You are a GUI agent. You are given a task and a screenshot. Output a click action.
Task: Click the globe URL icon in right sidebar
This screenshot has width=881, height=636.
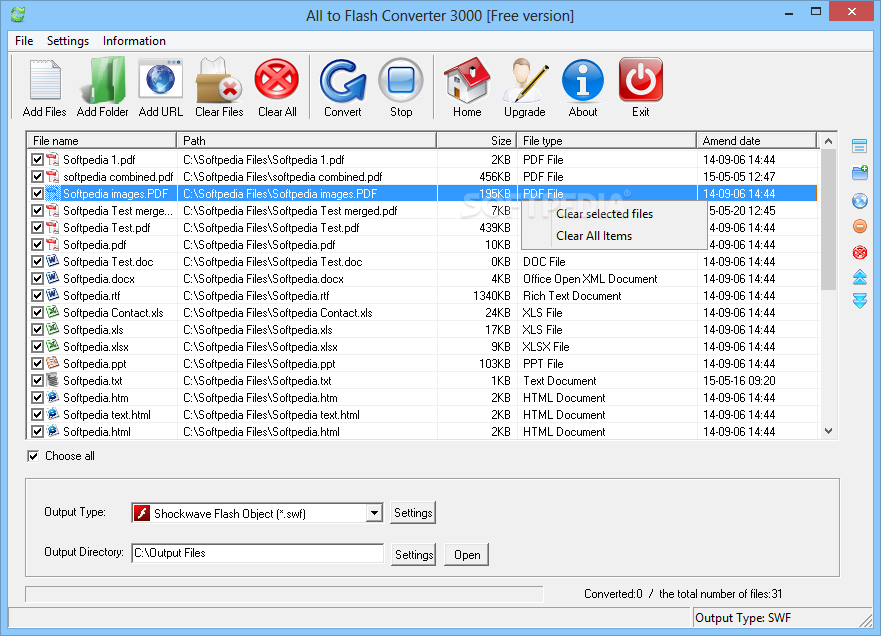point(860,201)
